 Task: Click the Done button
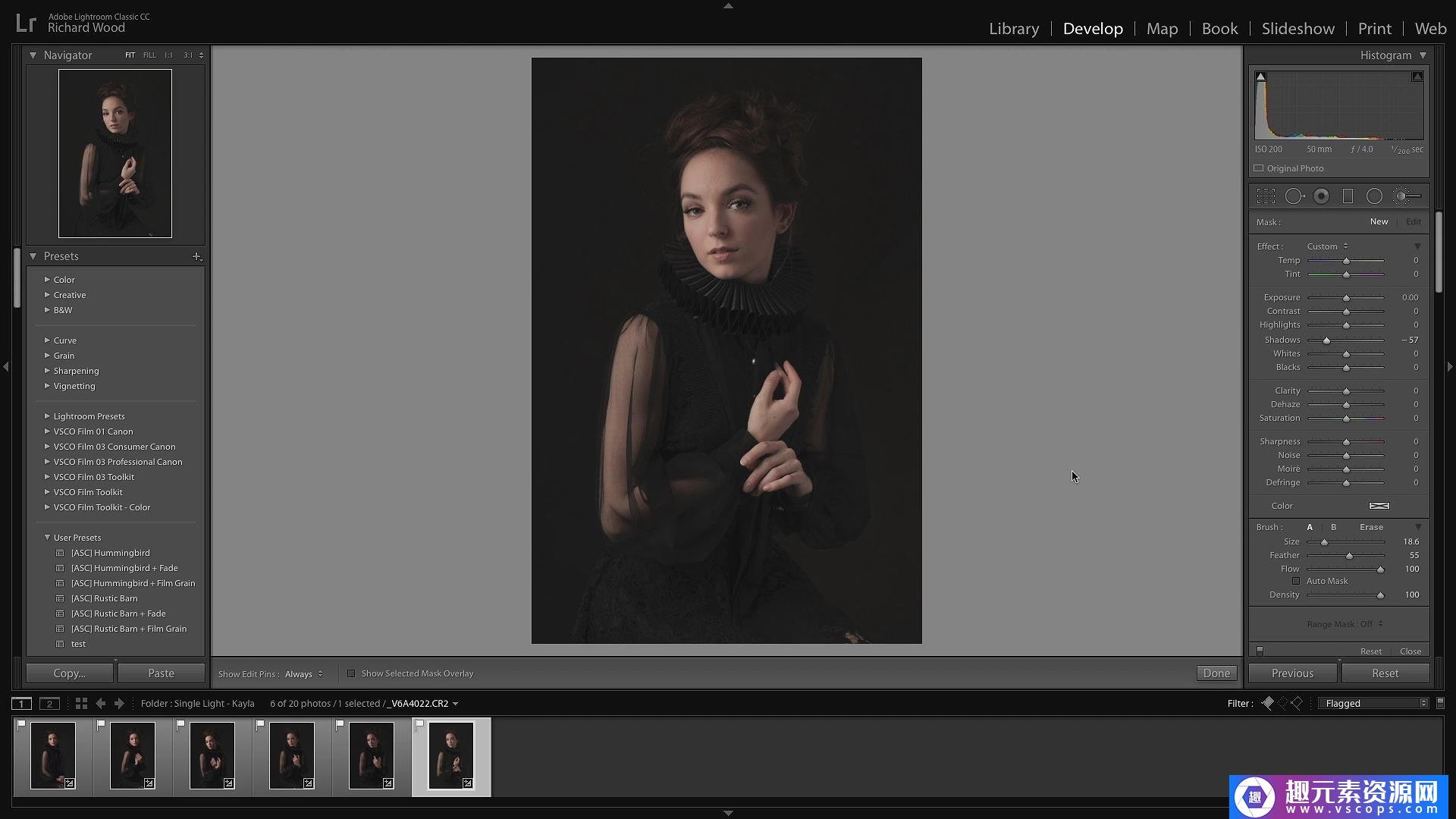pos(1216,673)
